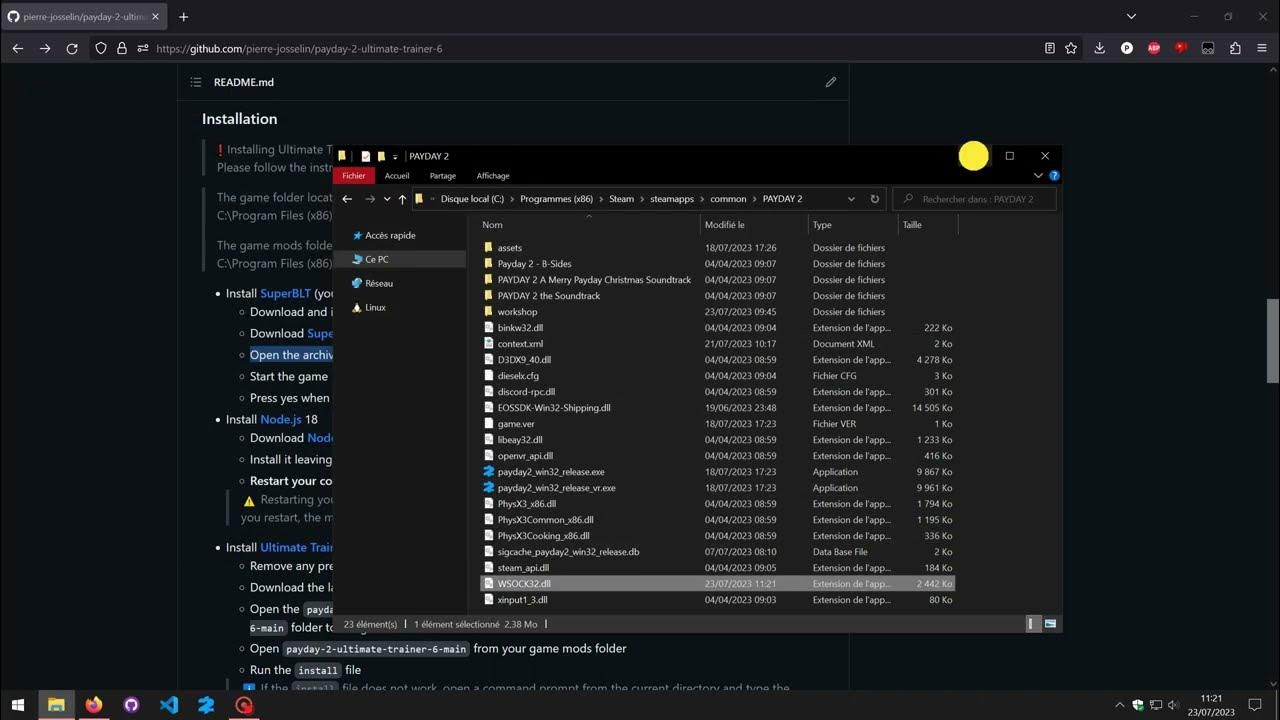Open Firefox extensions puzzle icon
The width and height of the screenshot is (1280, 720).
click(x=1235, y=48)
